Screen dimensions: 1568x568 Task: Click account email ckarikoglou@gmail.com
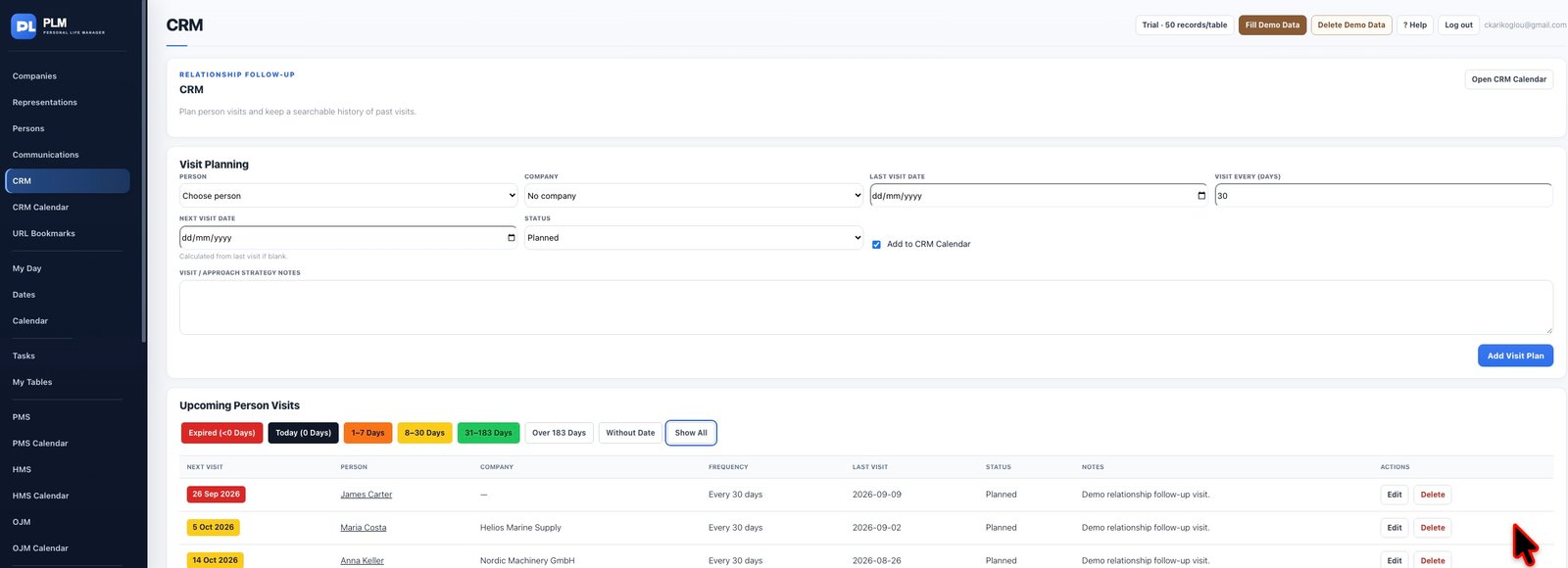pos(1525,25)
